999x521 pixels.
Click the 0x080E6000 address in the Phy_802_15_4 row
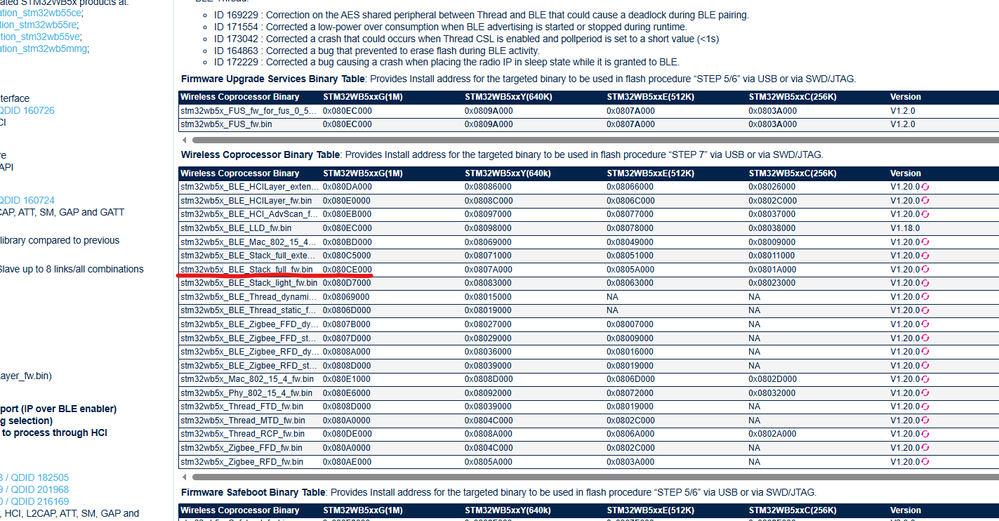[x=347, y=393]
